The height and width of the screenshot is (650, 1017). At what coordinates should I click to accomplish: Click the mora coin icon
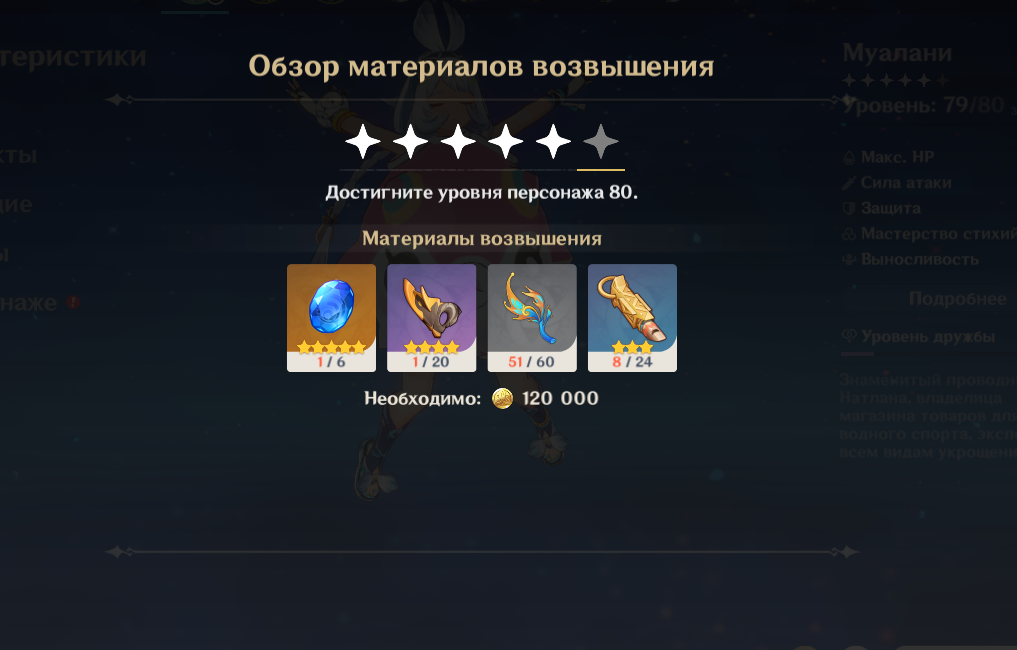503,398
